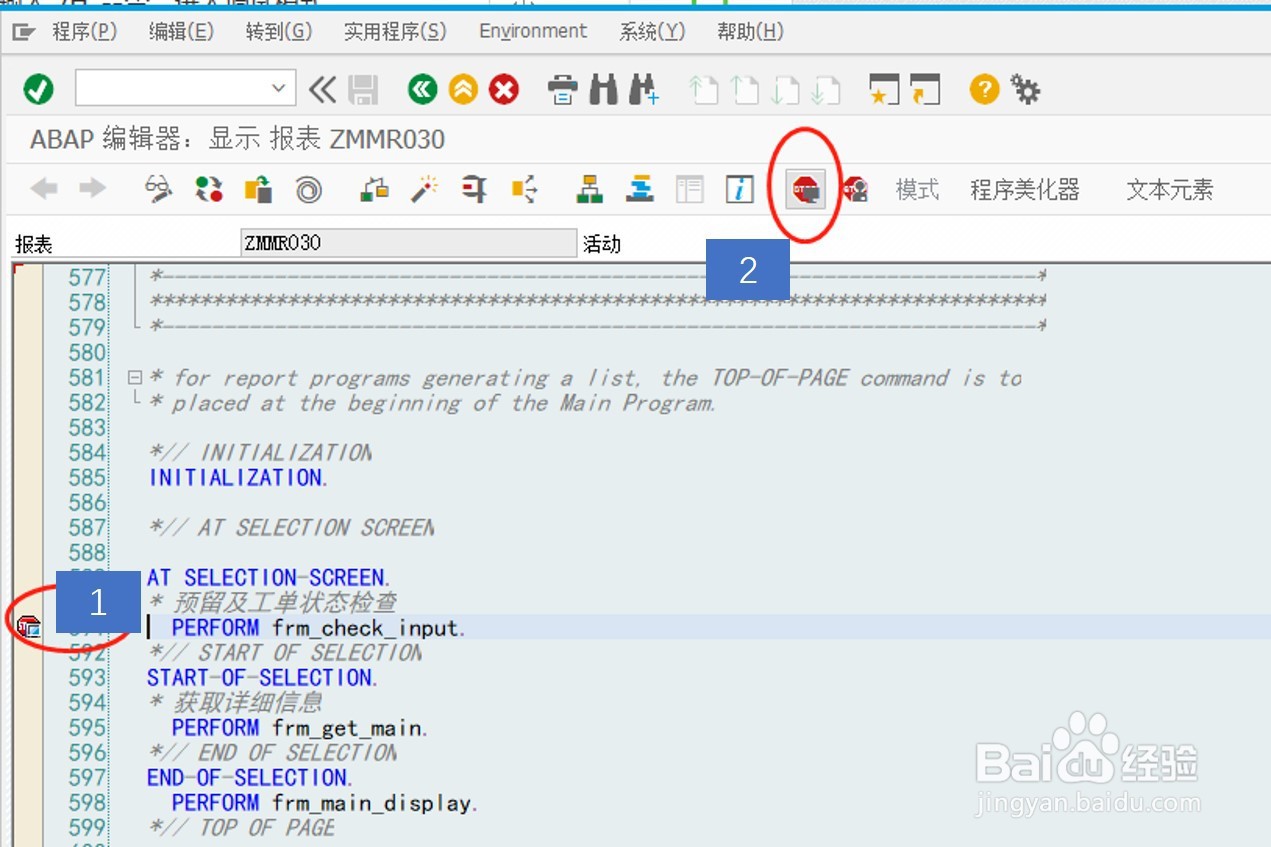Toggle the display/change mode eyeglasses icon
The image size is (1271, 847).
pyautogui.click(x=157, y=188)
